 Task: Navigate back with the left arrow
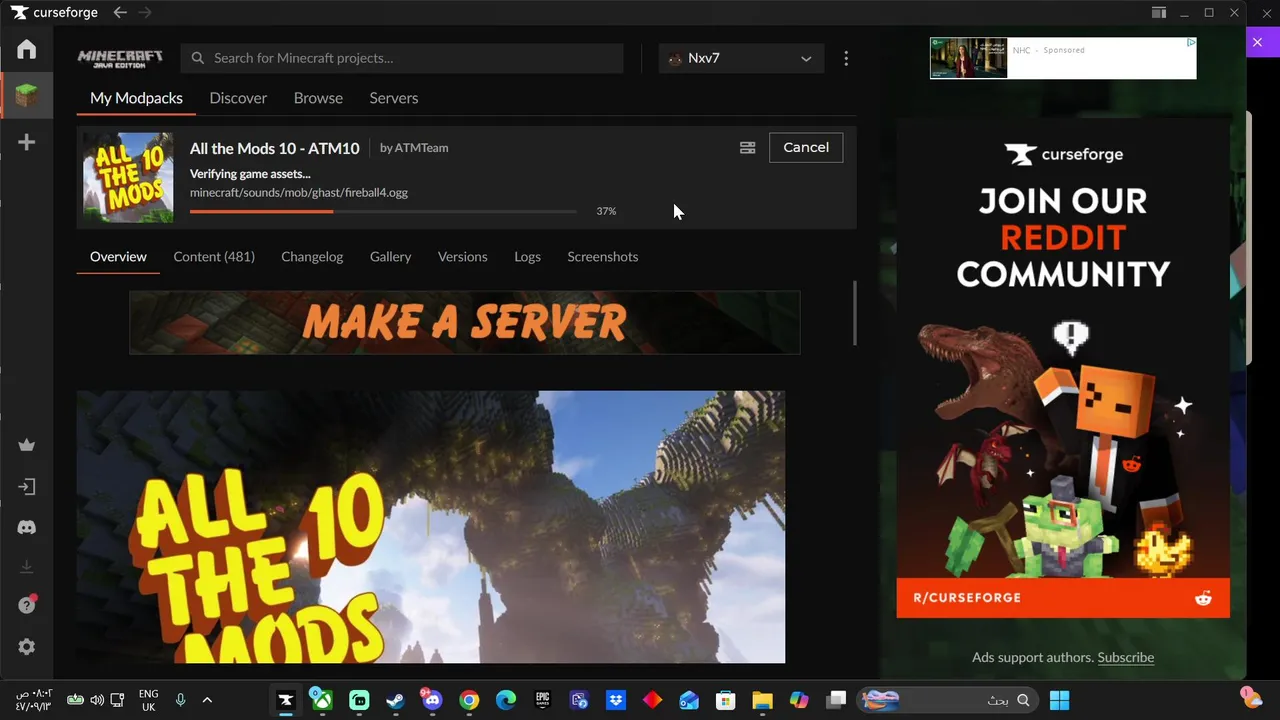click(x=120, y=12)
